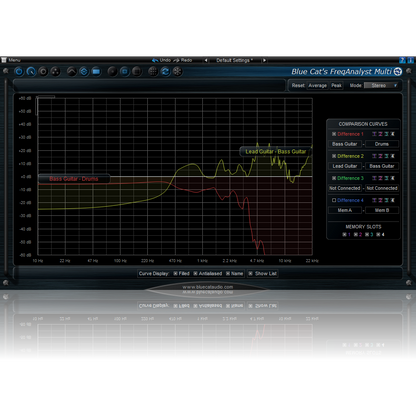This screenshot has width=416, height=416.
Task: Select the Average button
Action: click(318, 86)
